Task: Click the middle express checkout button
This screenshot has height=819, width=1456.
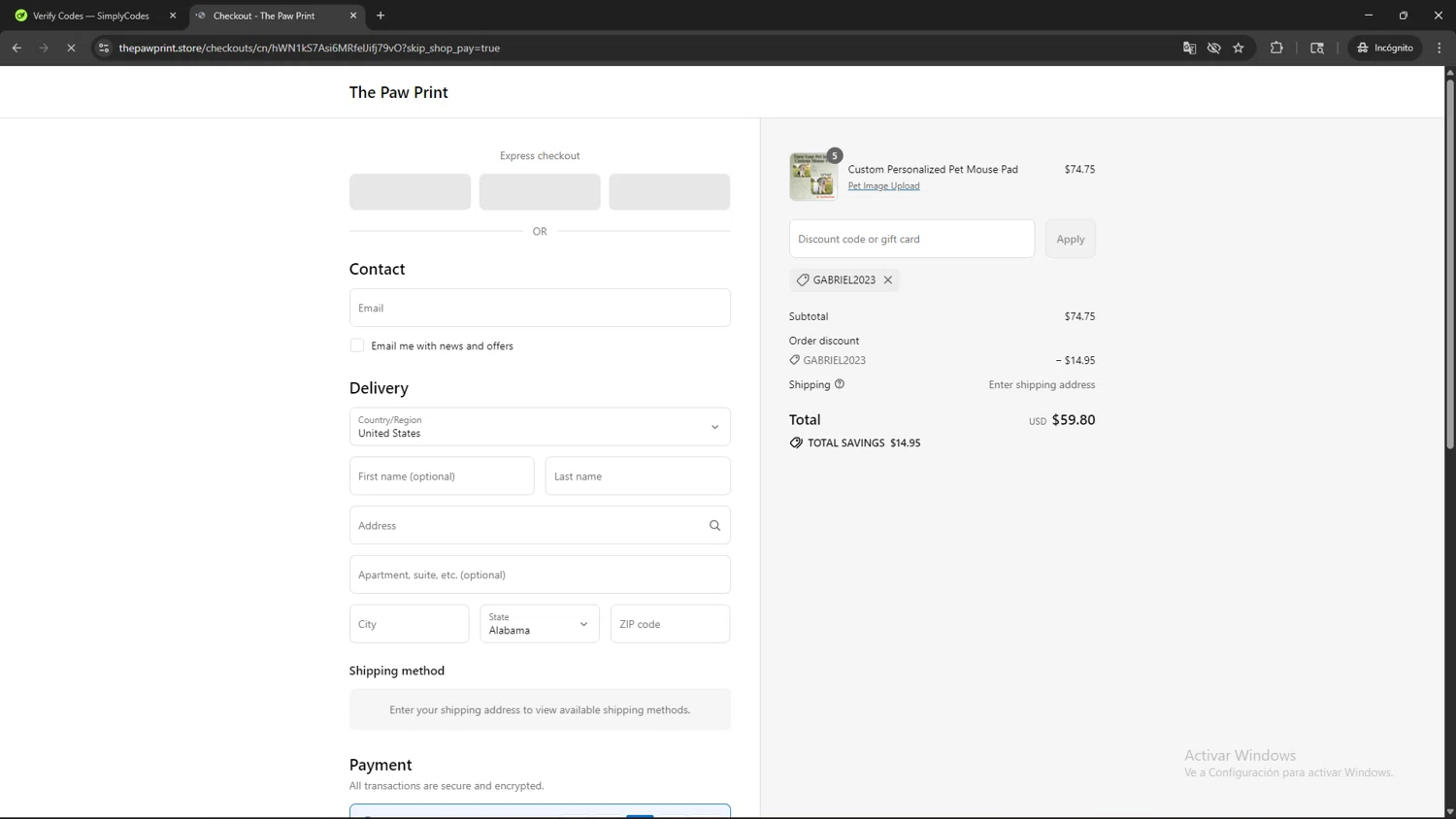Action: point(540,192)
